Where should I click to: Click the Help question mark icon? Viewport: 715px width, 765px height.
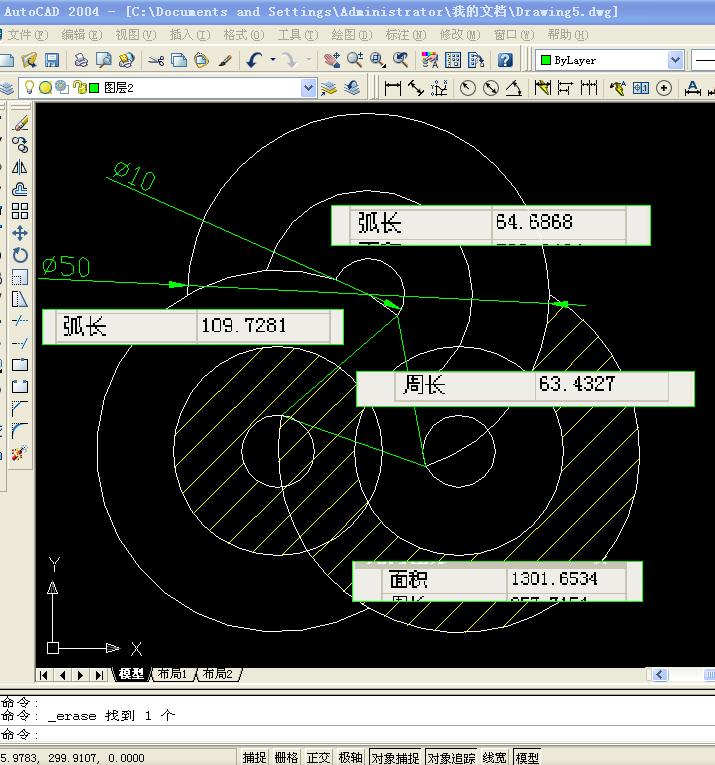tap(505, 60)
